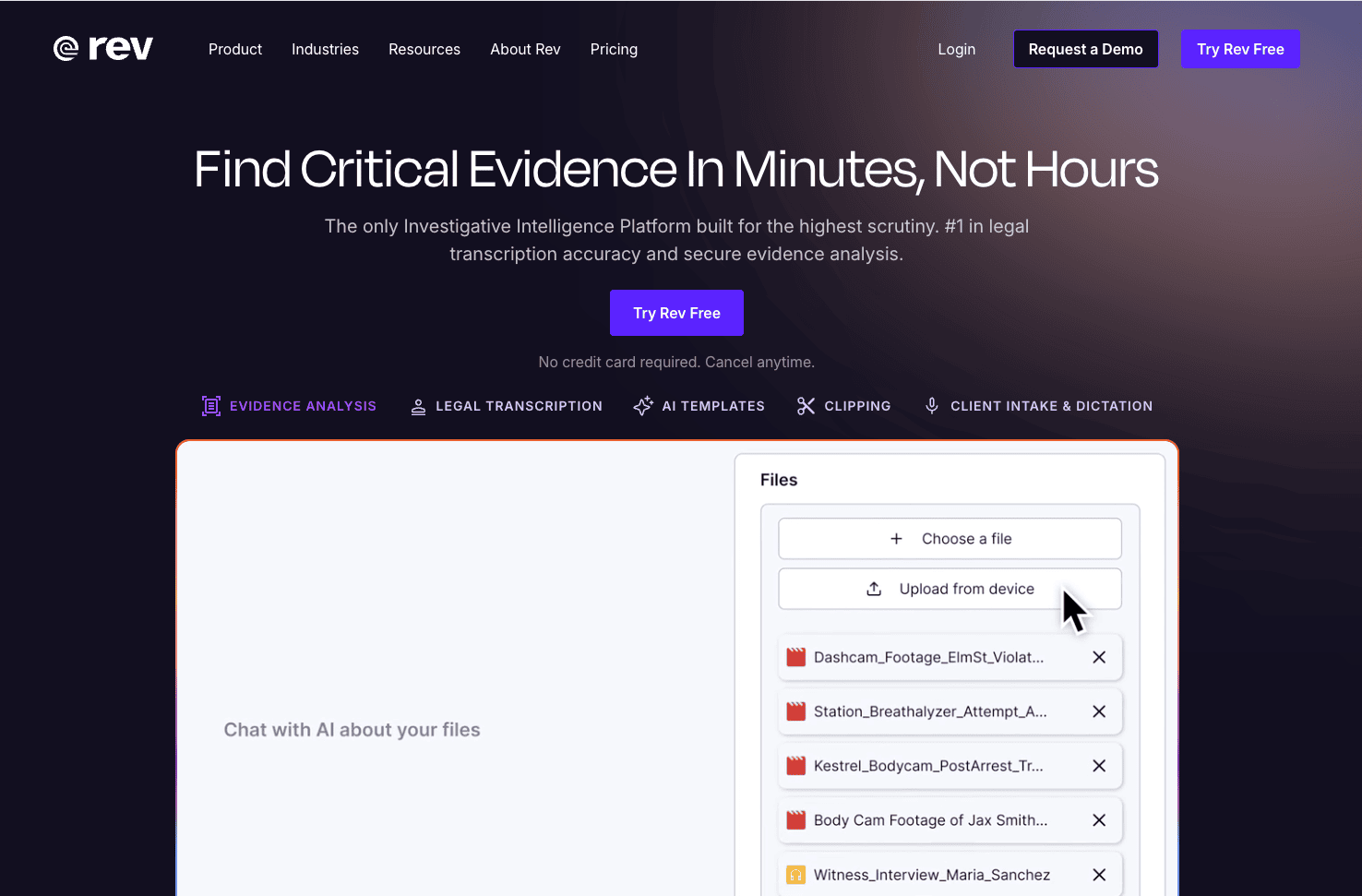Open the Resources menu
This screenshot has height=896, width=1362.
click(424, 49)
